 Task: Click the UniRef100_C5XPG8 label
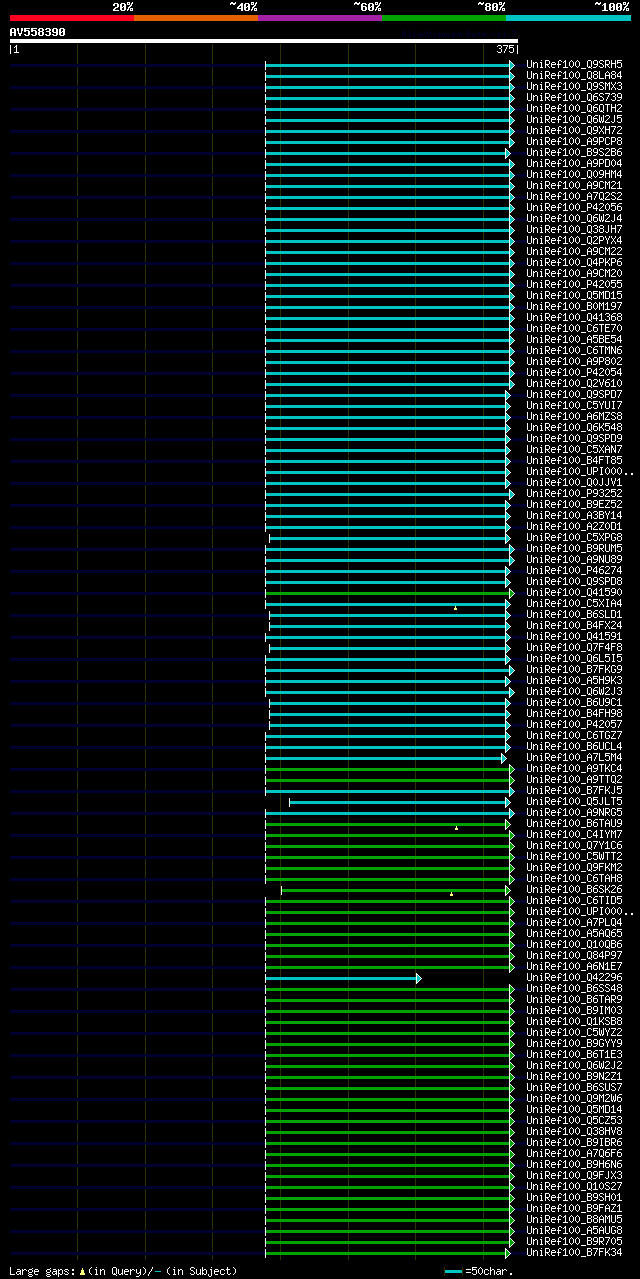tap(574, 537)
